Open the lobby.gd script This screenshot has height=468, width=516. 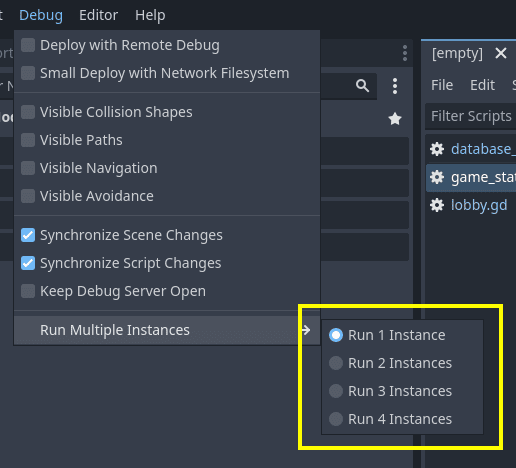click(x=479, y=205)
